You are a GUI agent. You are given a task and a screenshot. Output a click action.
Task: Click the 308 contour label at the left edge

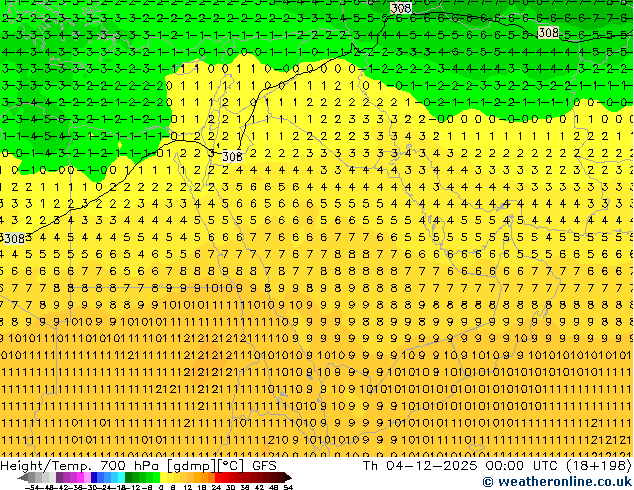click(x=15, y=239)
